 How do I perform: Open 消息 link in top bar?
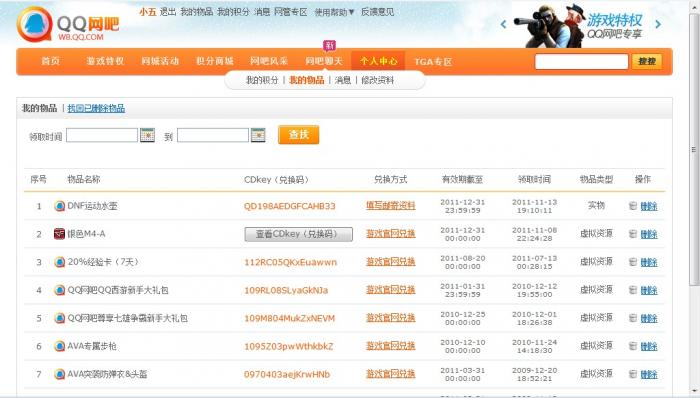pyautogui.click(x=262, y=12)
